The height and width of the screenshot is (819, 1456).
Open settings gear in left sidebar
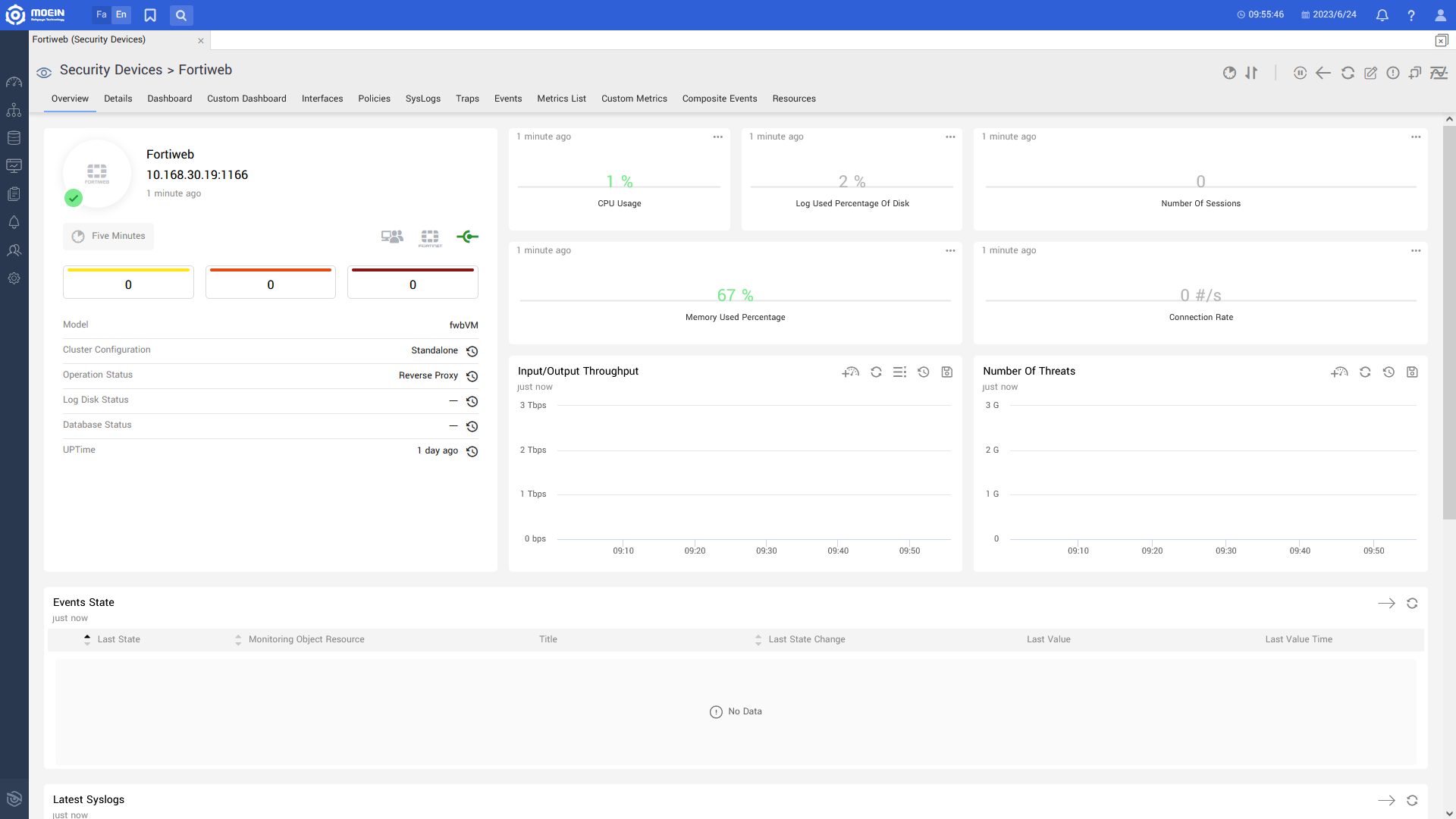14,278
